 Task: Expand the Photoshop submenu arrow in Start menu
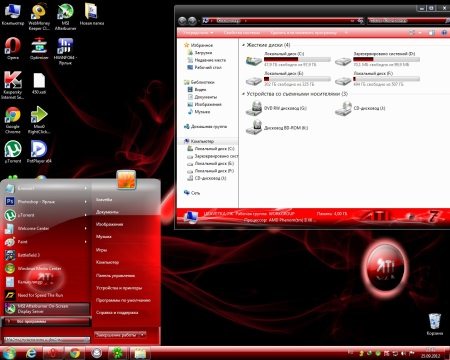tap(86, 202)
